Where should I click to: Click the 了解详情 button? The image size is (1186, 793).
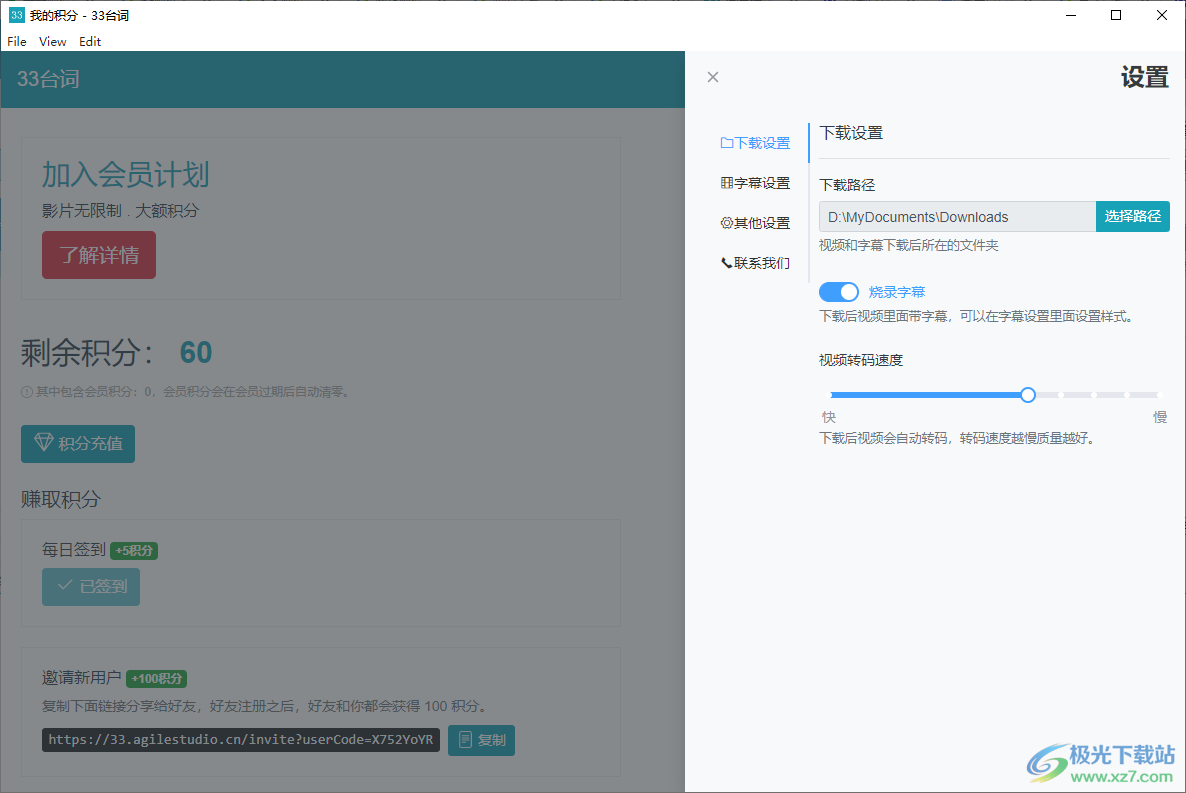pos(99,255)
